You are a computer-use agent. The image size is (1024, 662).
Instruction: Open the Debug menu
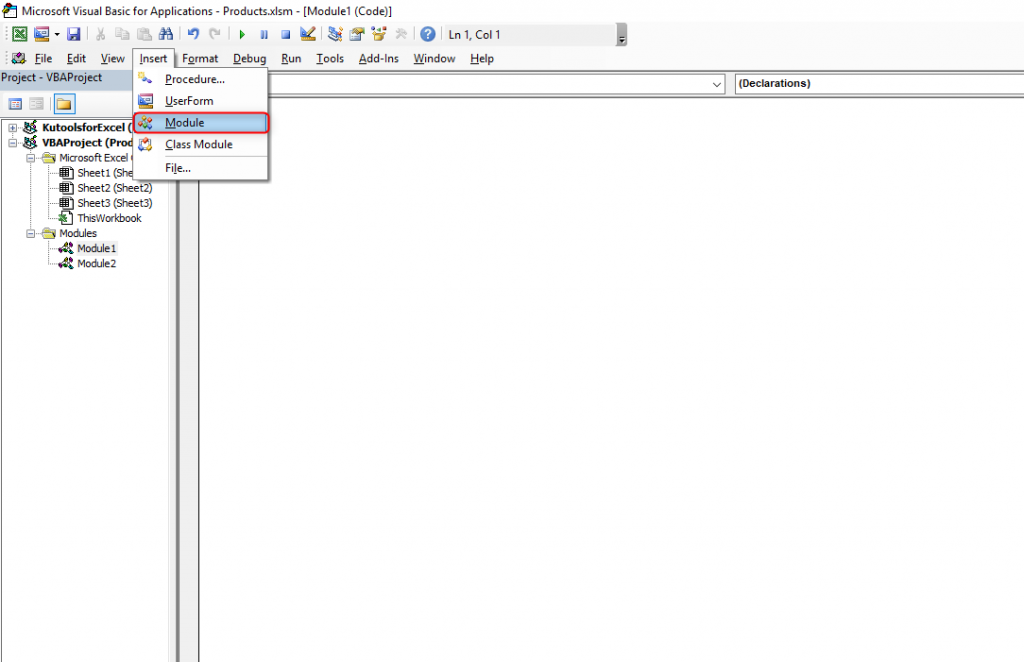250,59
